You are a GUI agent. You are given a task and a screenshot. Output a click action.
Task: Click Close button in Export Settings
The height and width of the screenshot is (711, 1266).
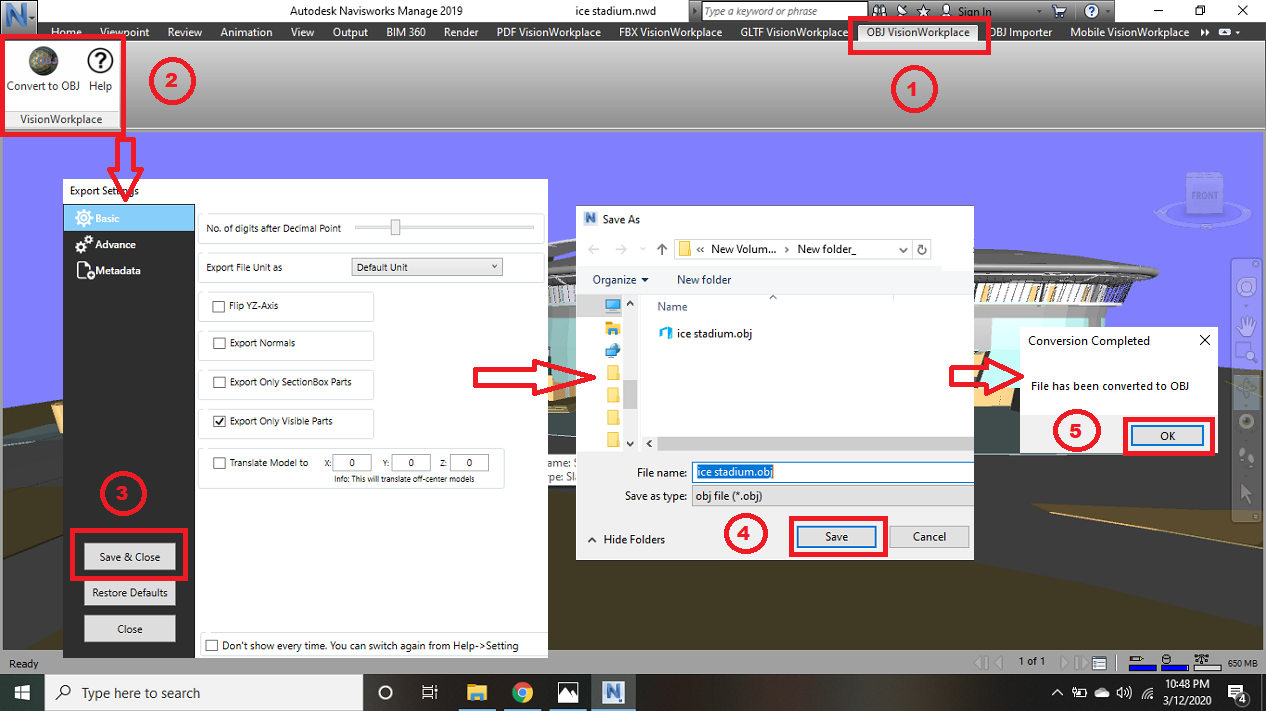129,629
